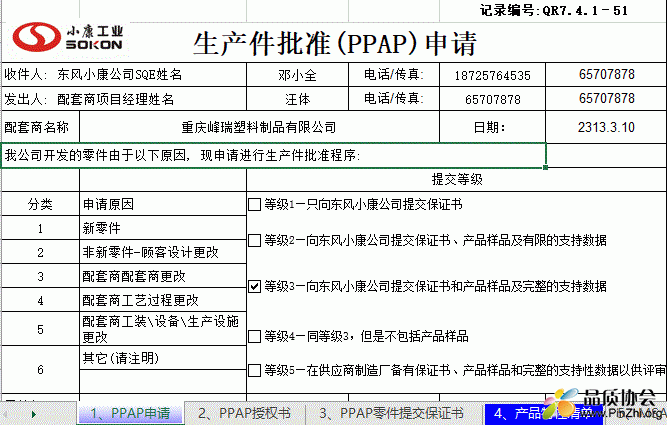Select the sender name cell 汪体
The image size is (667, 425).
297,99
